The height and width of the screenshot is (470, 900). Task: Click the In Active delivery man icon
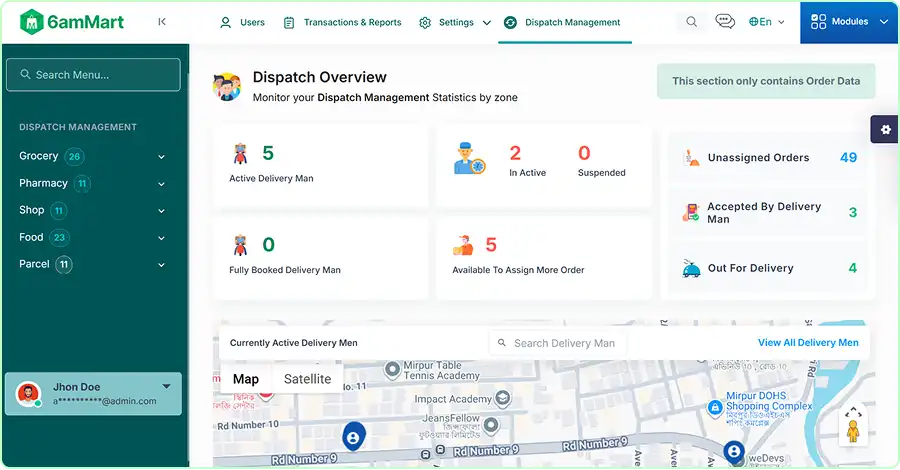[469, 158]
